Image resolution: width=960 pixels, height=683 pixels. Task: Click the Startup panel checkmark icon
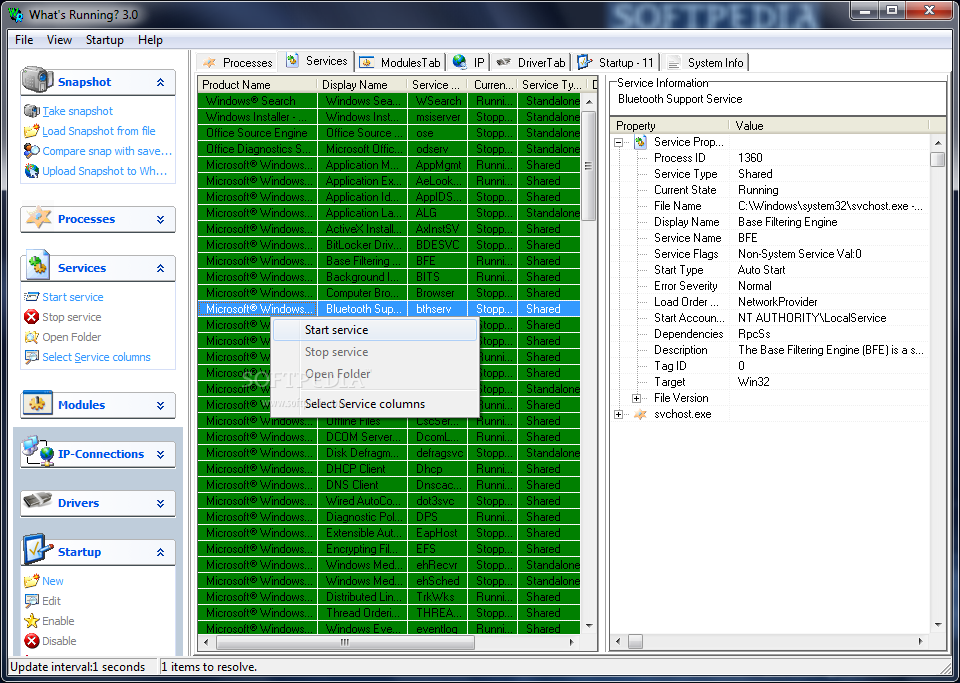pos(38,549)
